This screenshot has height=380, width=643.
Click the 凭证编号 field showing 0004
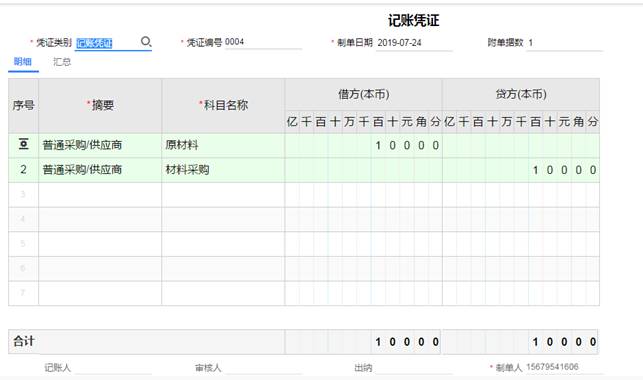coord(263,42)
